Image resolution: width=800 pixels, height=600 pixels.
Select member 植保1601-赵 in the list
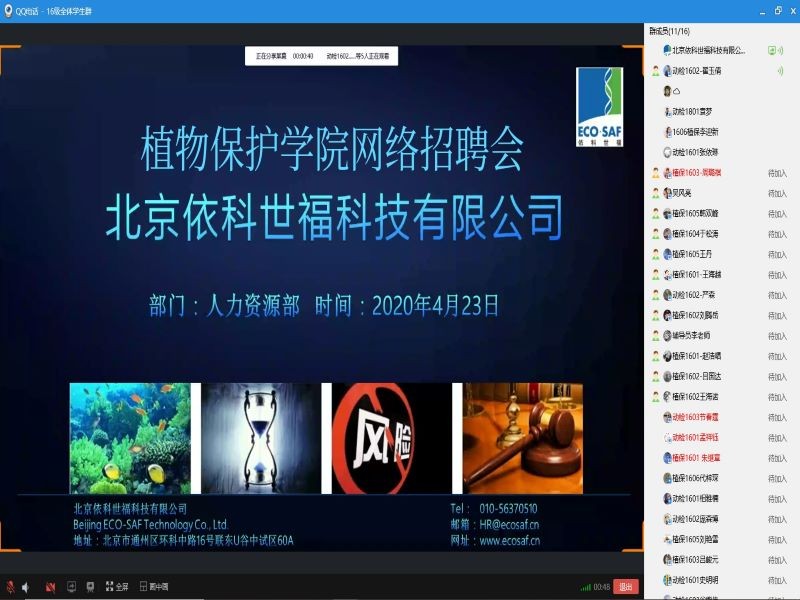click(x=721, y=356)
